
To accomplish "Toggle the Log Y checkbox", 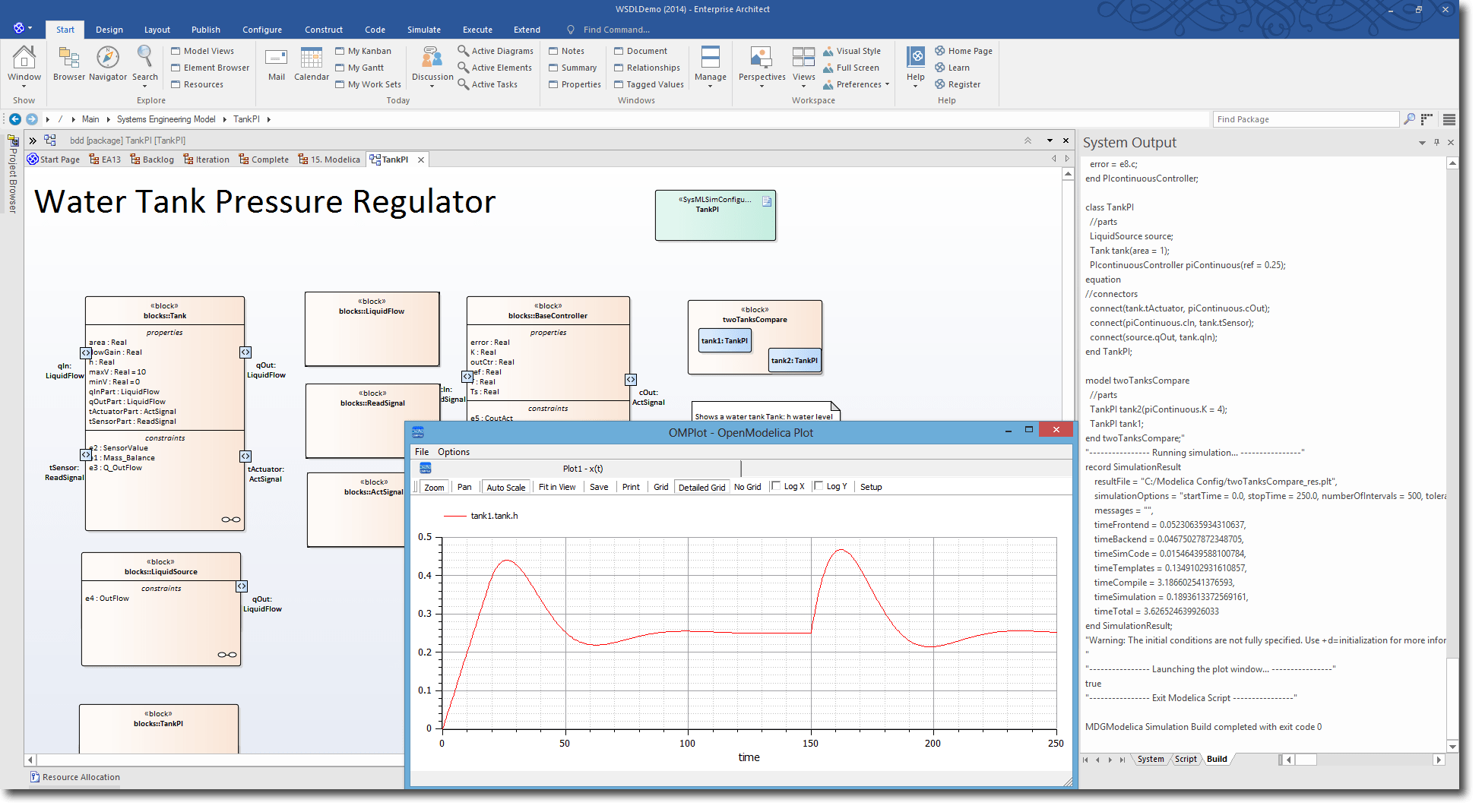I will click(x=819, y=486).
